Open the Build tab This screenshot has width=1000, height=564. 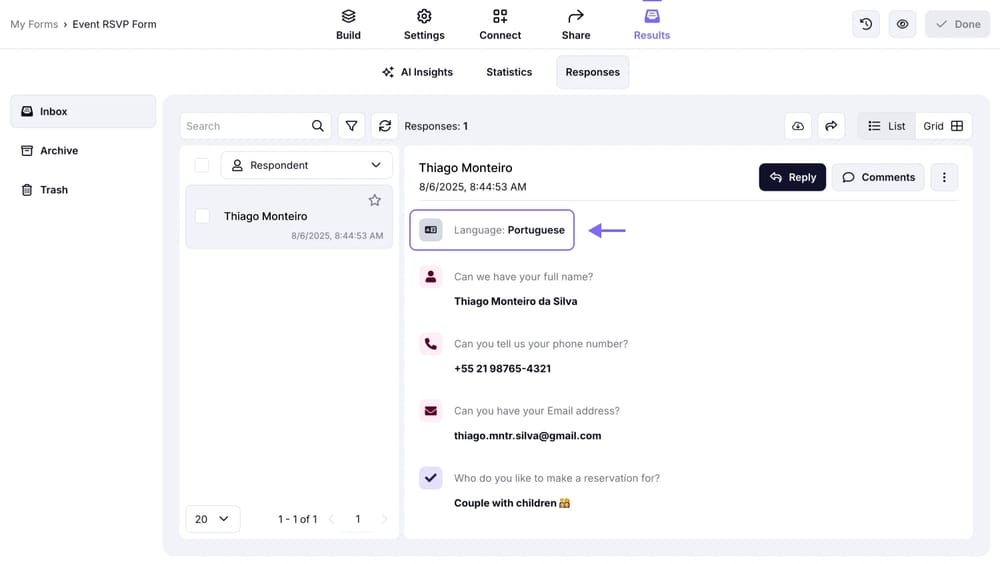coord(348,25)
